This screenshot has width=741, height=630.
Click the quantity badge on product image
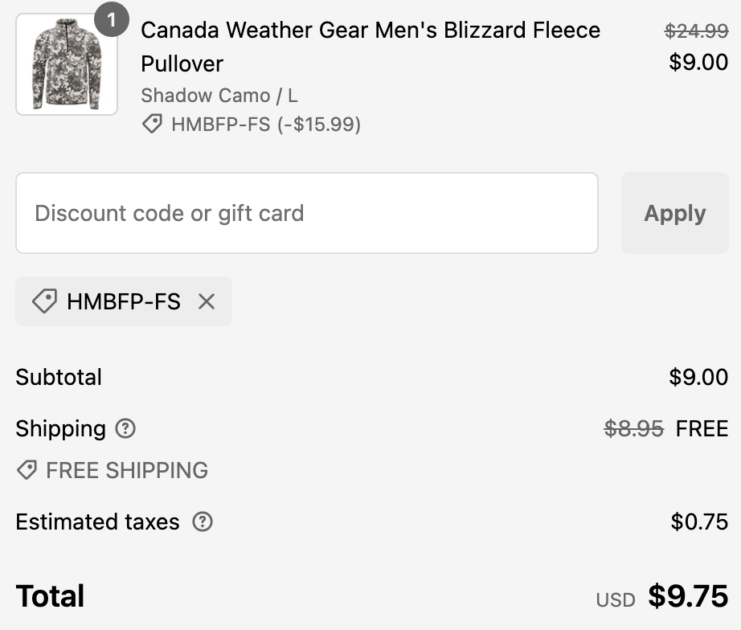click(x=111, y=19)
